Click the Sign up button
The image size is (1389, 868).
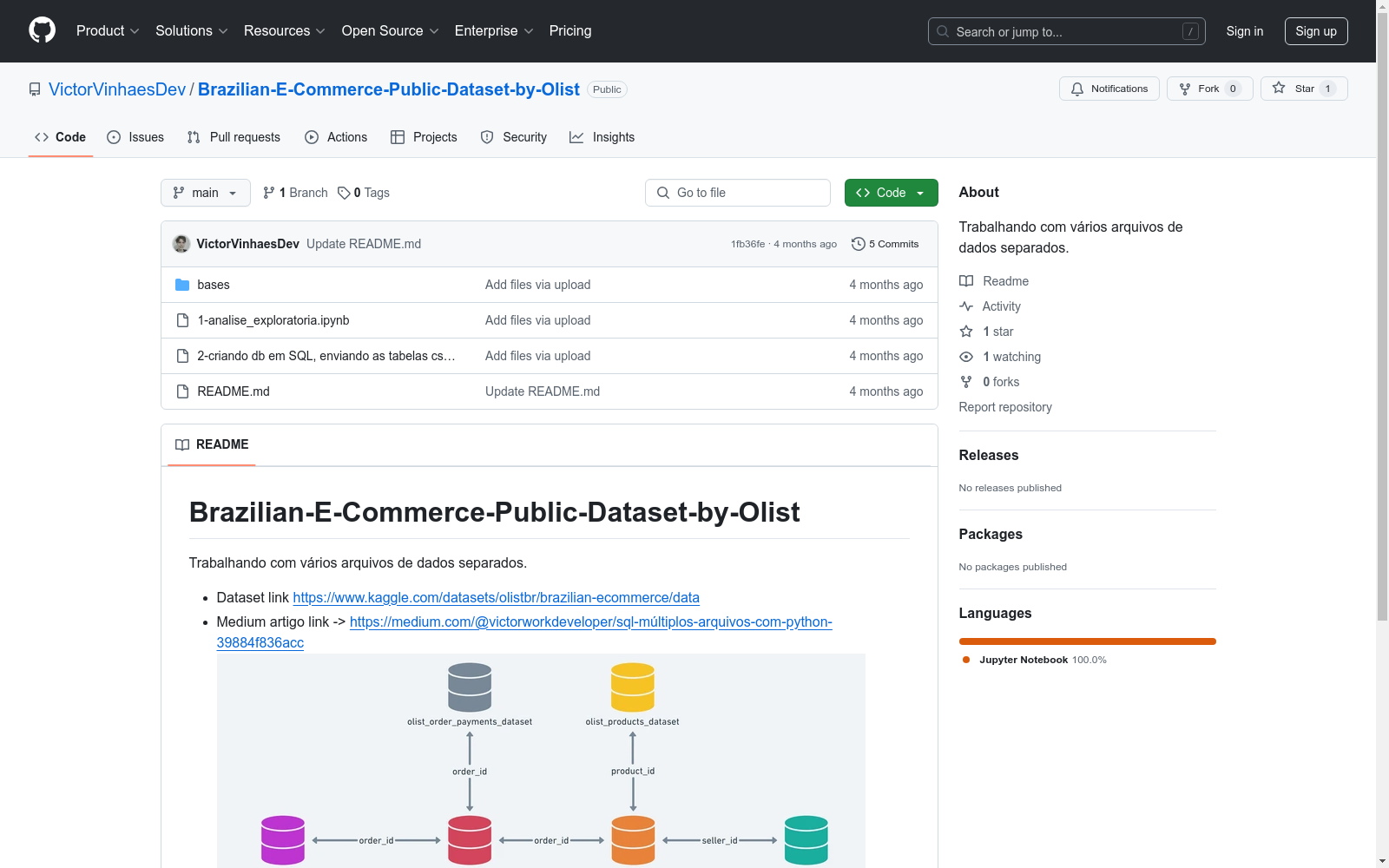click(1316, 31)
